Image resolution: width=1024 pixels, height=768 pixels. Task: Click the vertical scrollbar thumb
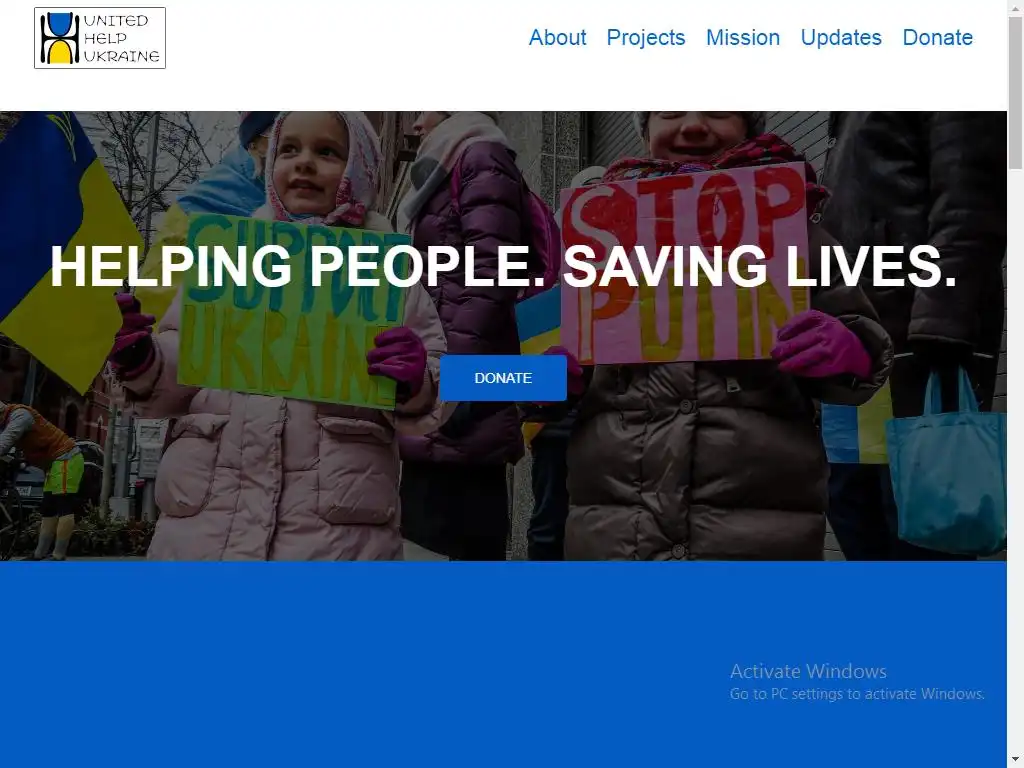(1016, 93)
